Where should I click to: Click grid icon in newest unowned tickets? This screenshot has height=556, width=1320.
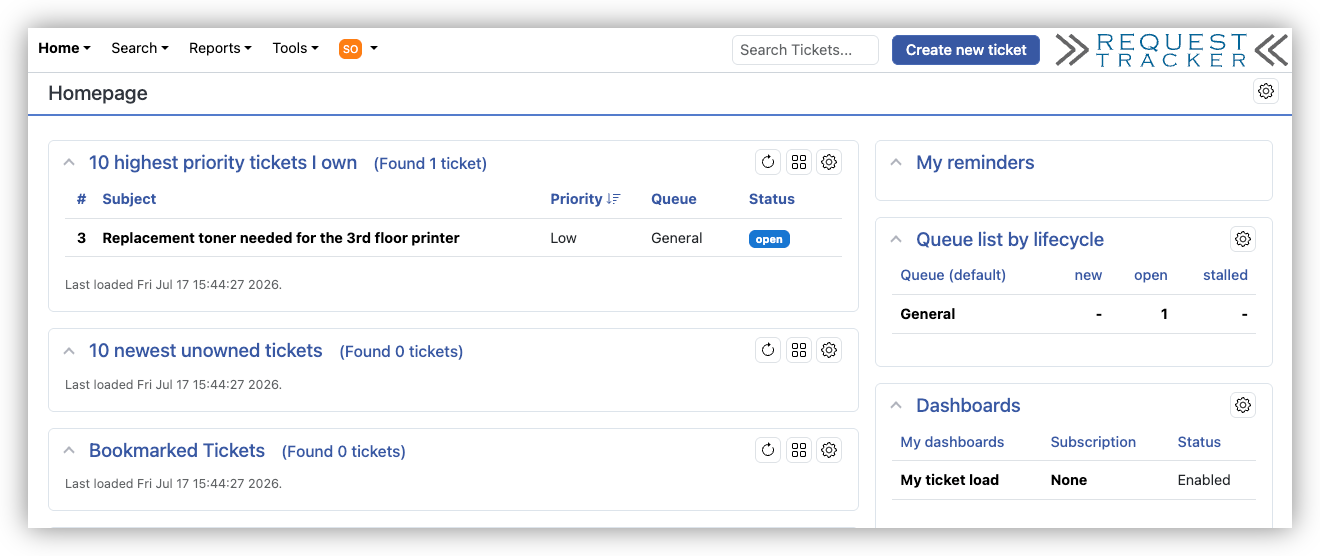798,350
